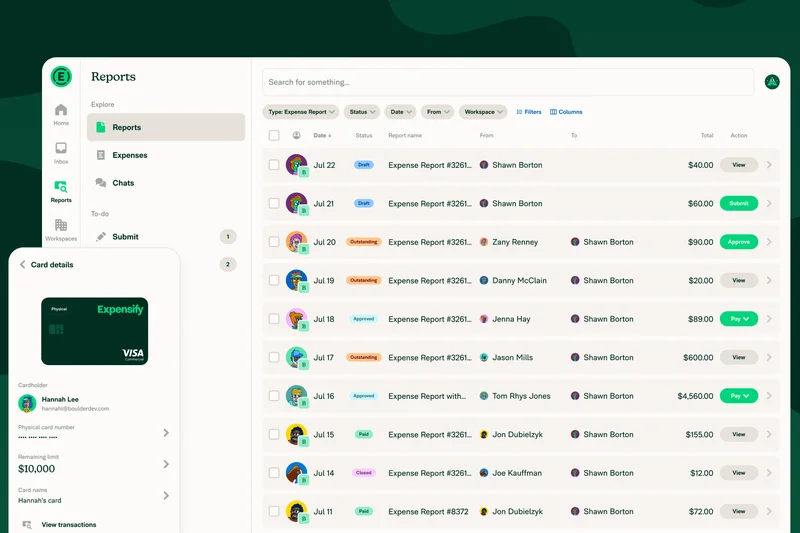The image size is (800, 533).
Task: Click the green Expensify logo icon
Action: coord(61,77)
